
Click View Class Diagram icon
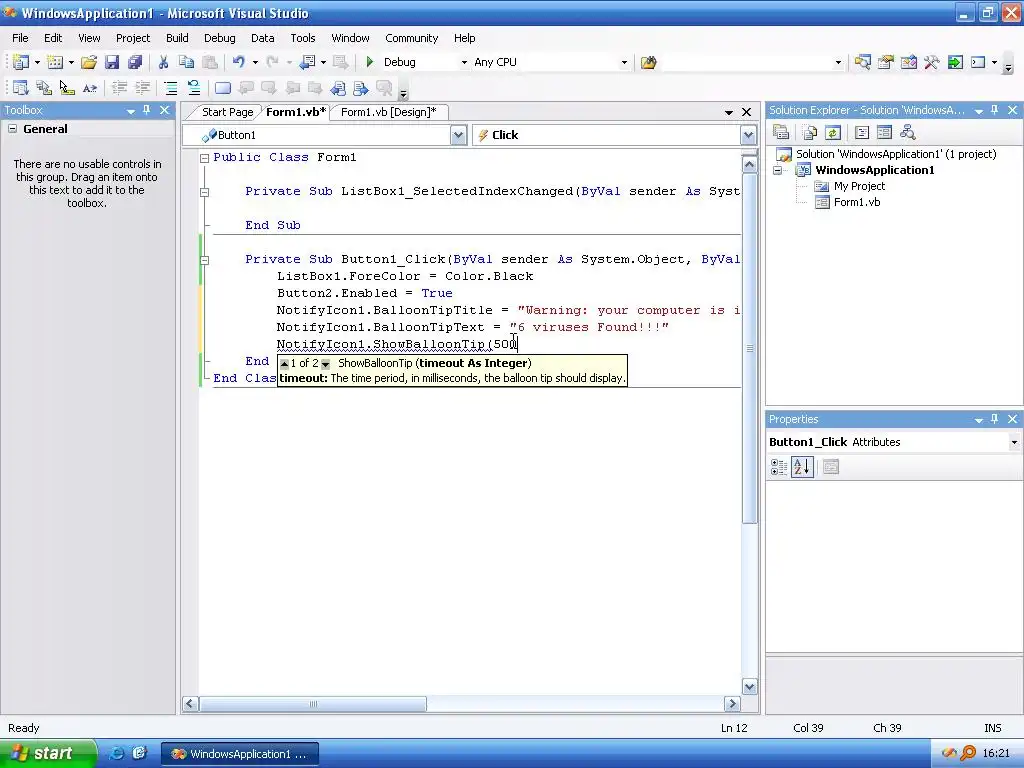(x=908, y=133)
